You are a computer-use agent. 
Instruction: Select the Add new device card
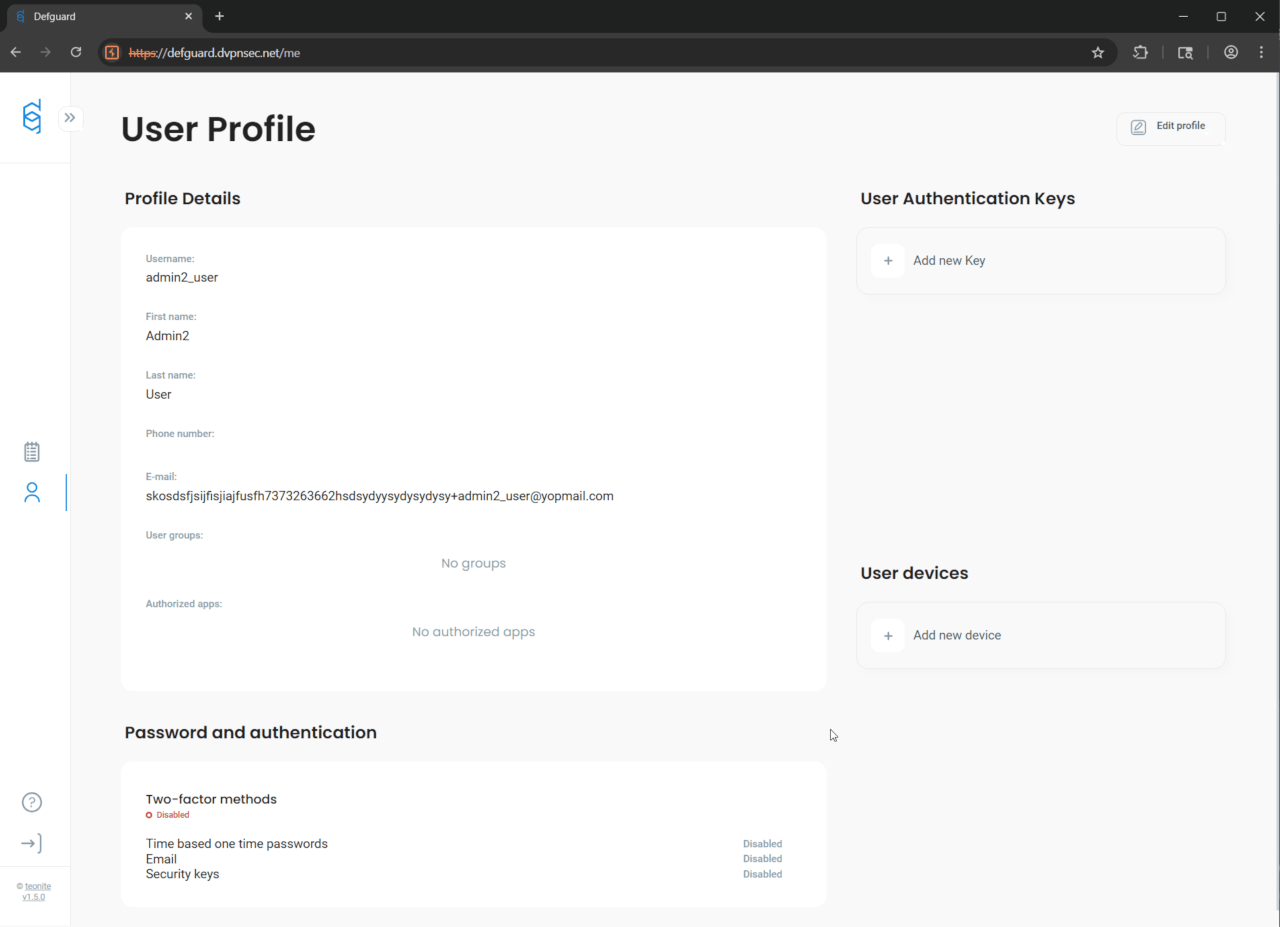click(1040, 635)
